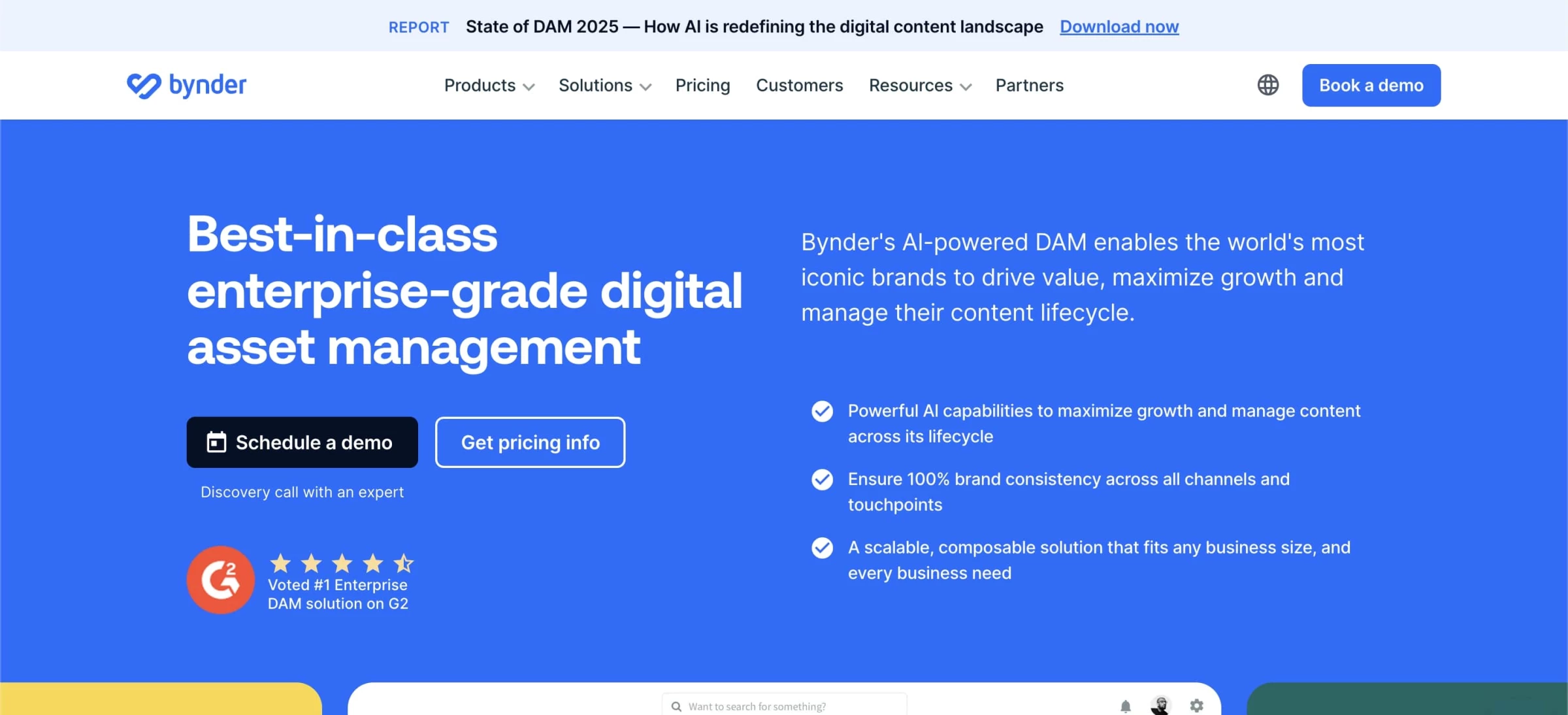Click the notification bell icon
Screen dimensions: 1568x715
click(x=1125, y=706)
